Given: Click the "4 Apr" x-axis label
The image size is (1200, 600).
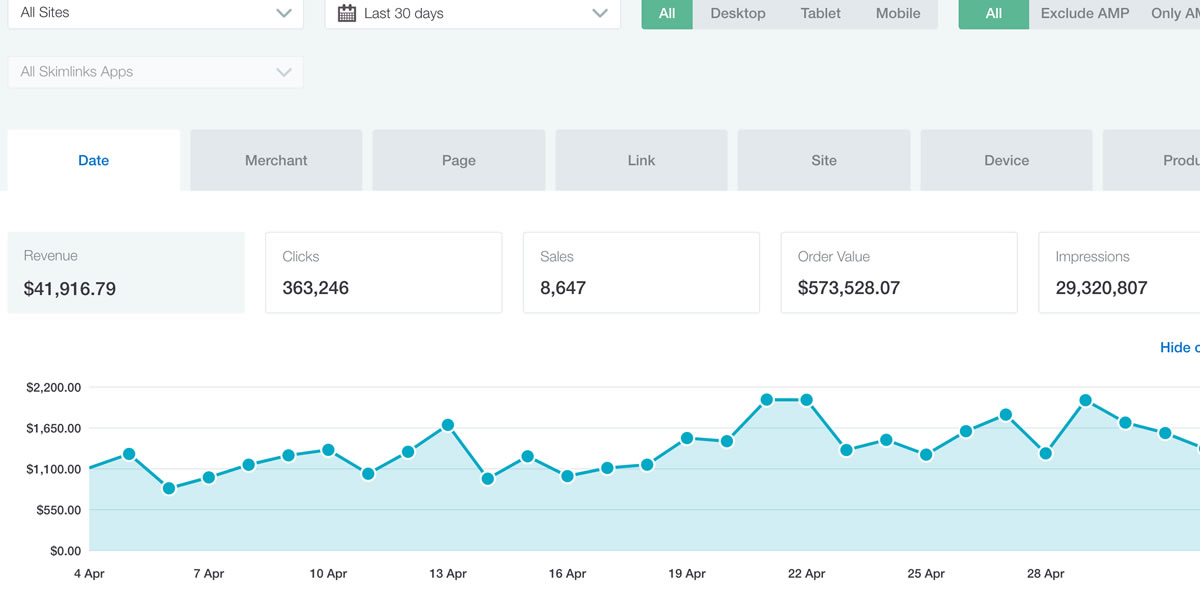Looking at the screenshot, I should click(x=89, y=574).
